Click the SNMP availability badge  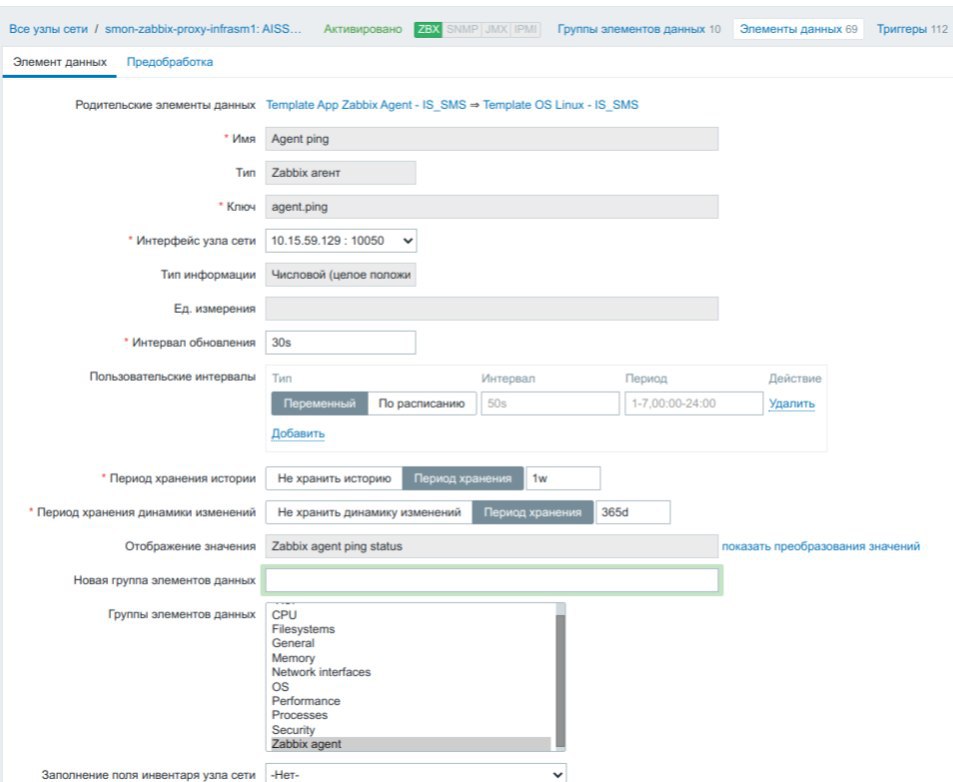(462, 29)
